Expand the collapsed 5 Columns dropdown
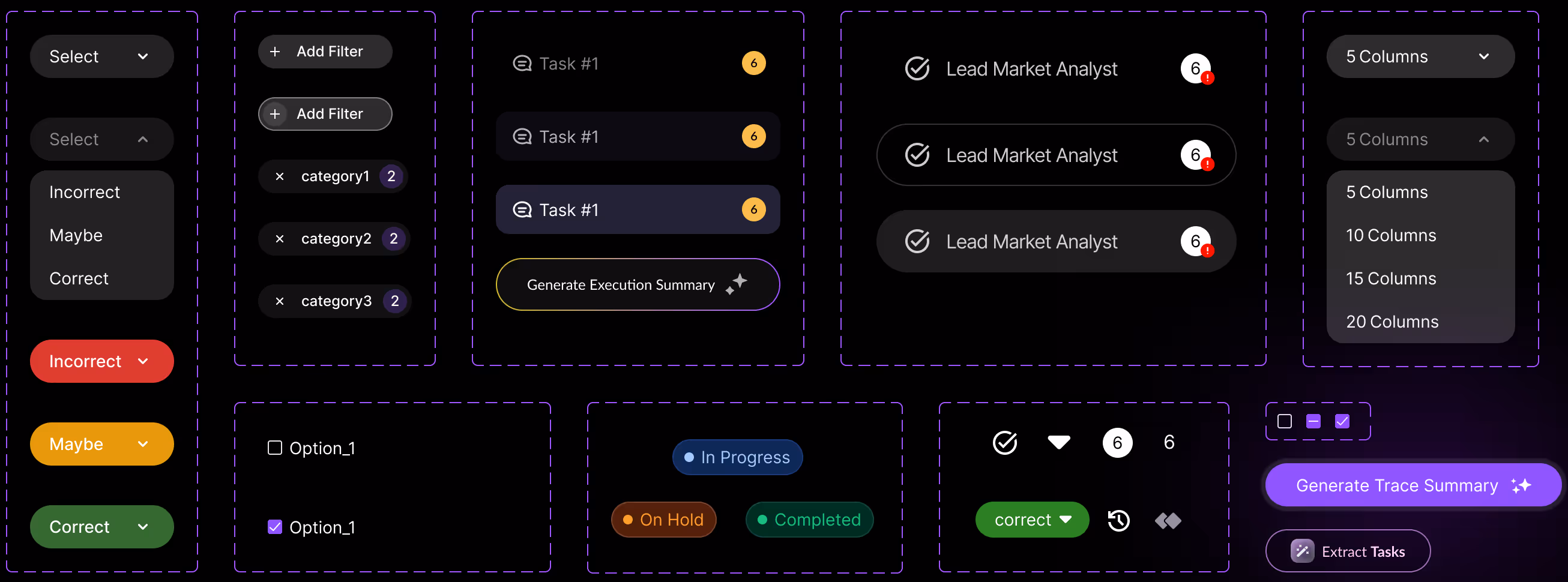This screenshot has height=582, width=1568. (x=1421, y=56)
